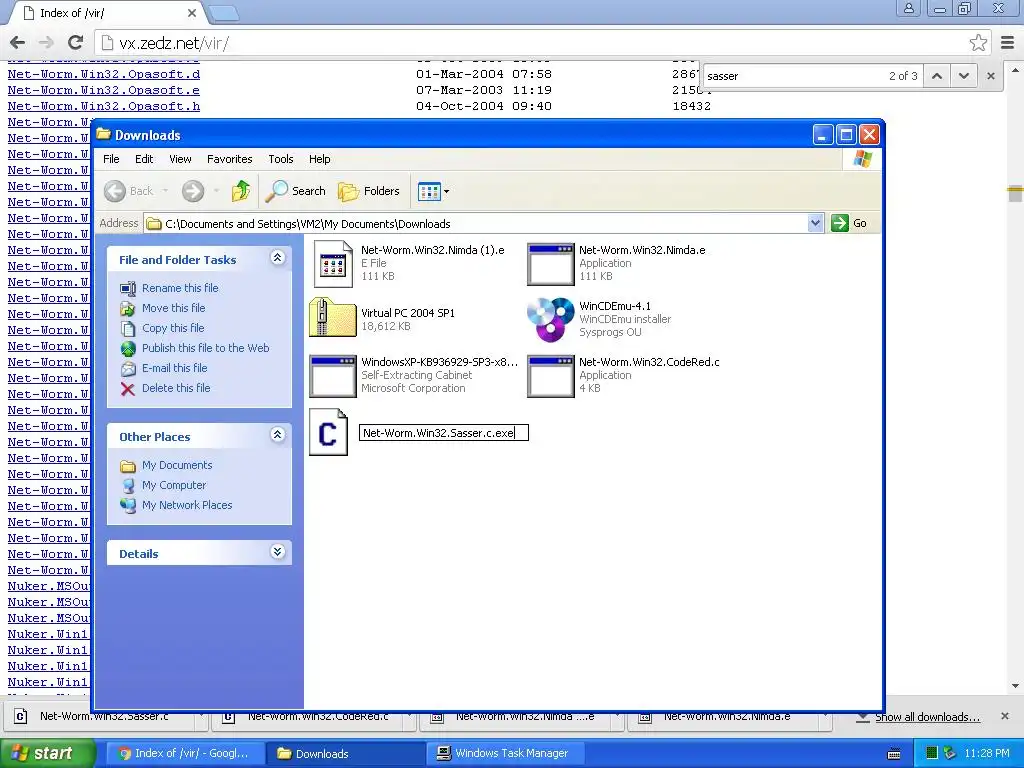The width and height of the screenshot is (1024, 768).
Task: Click Rename this file
Action: [180, 288]
